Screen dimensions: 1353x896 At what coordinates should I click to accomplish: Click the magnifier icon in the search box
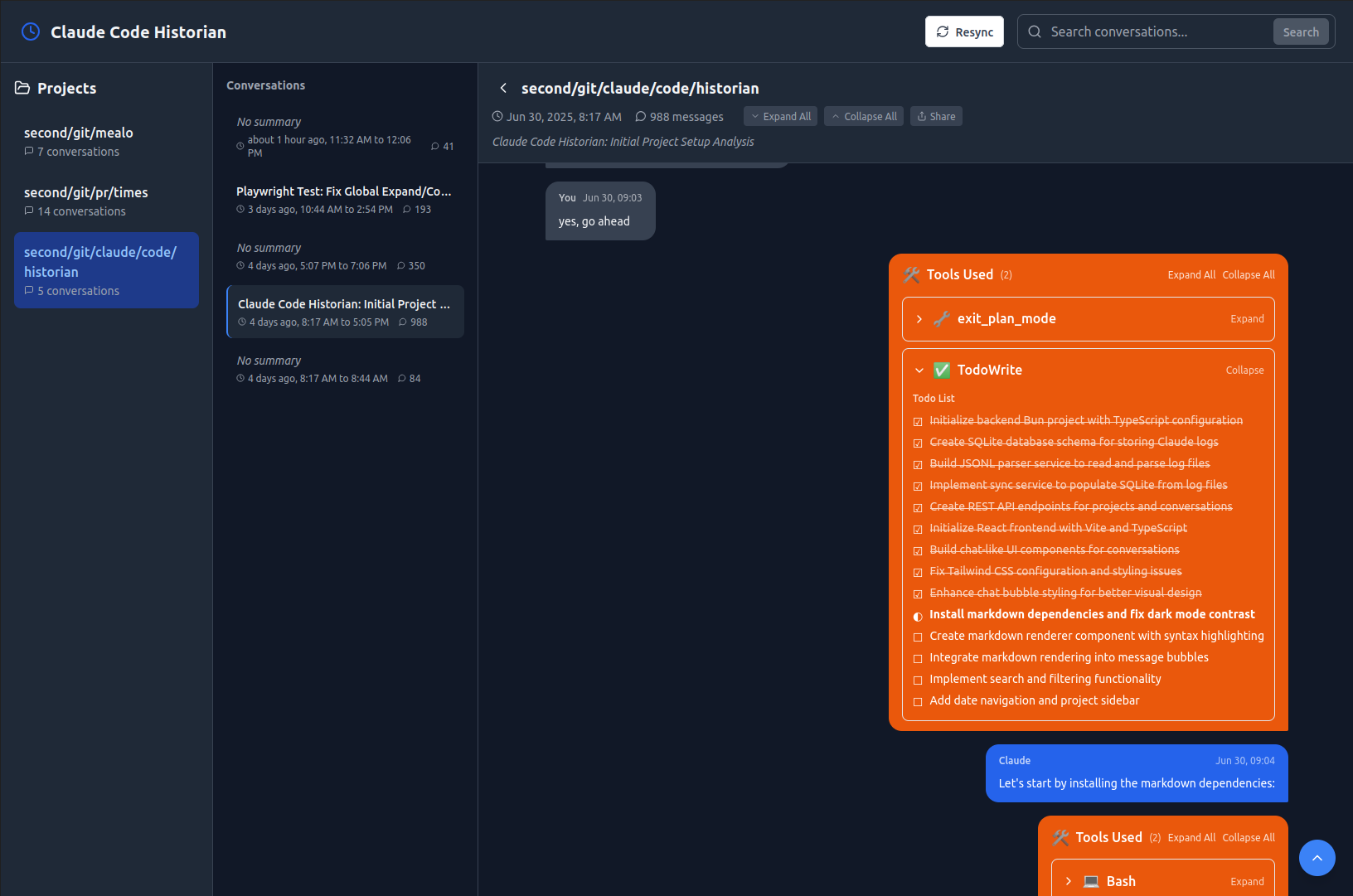pyautogui.click(x=1035, y=31)
